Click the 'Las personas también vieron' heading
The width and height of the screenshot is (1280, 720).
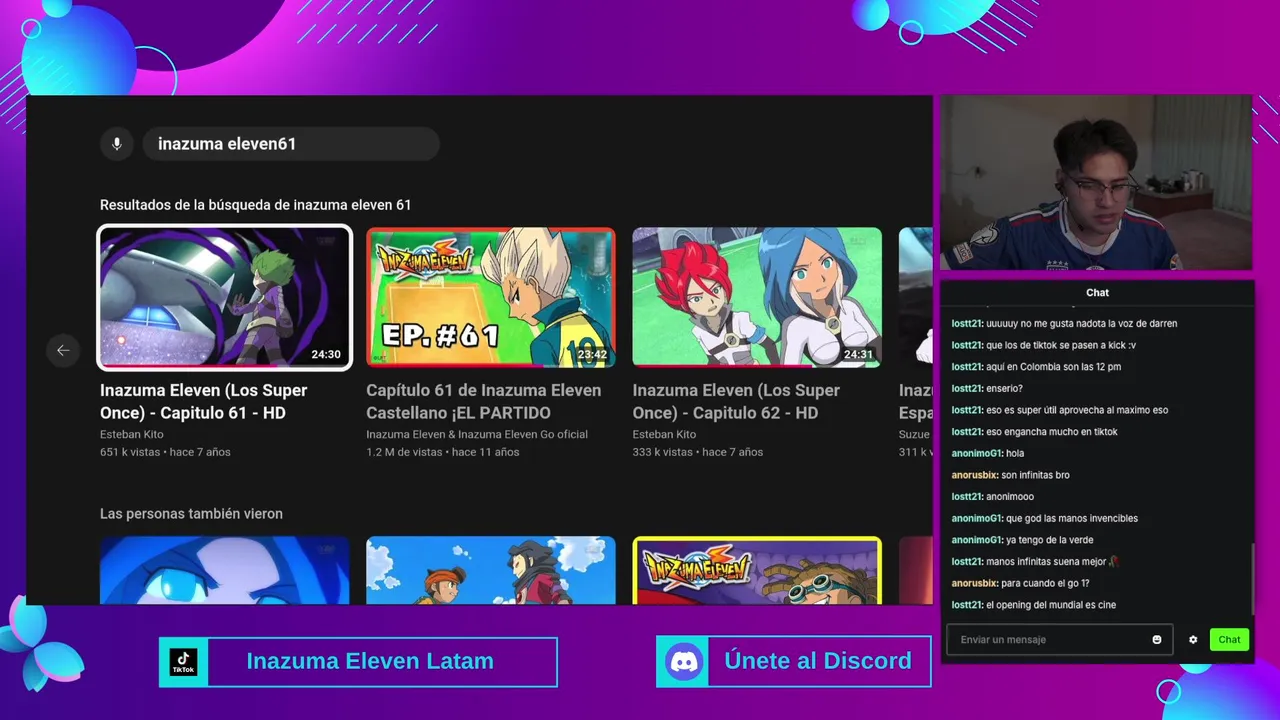point(191,514)
